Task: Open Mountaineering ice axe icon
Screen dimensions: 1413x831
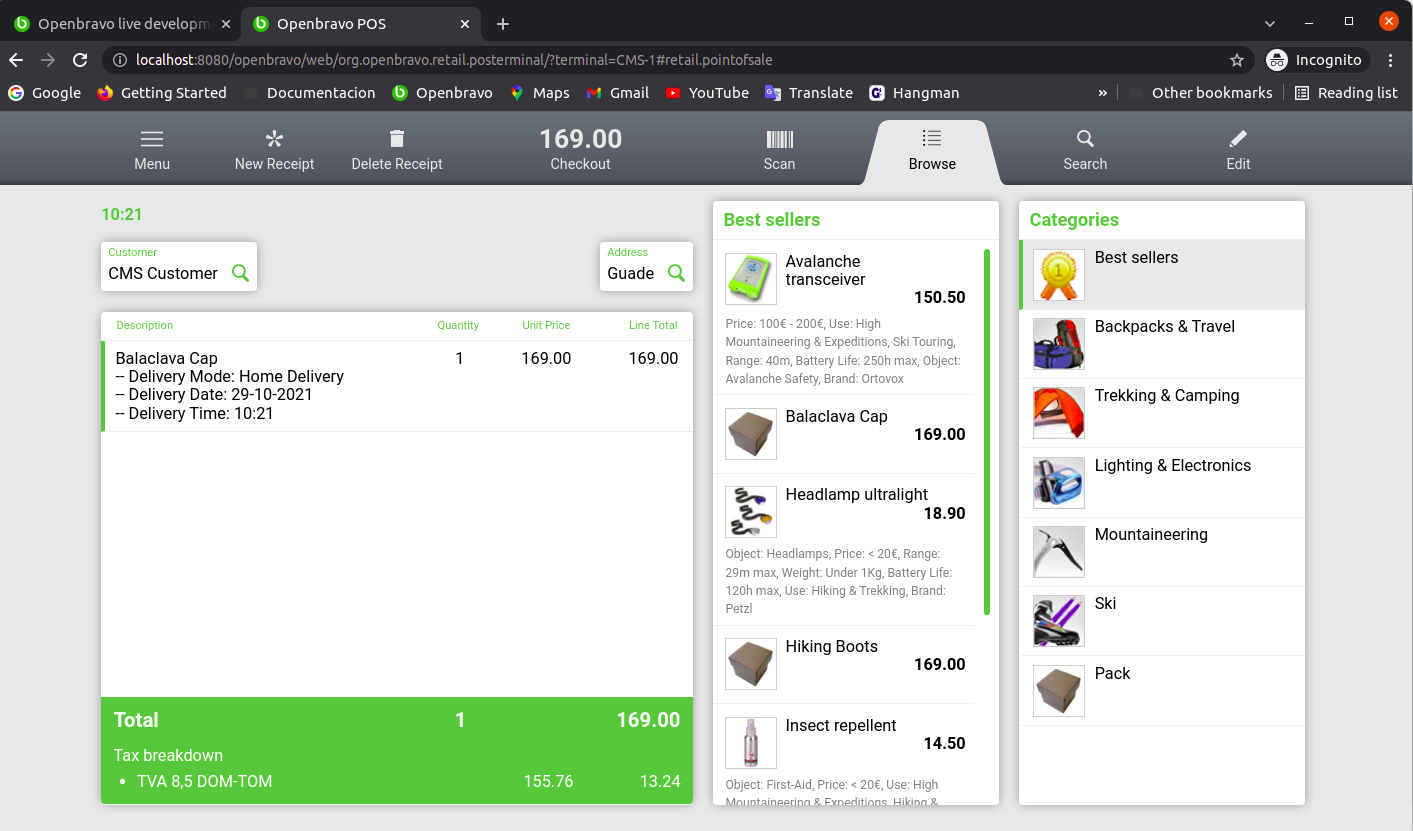Action: tap(1059, 552)
